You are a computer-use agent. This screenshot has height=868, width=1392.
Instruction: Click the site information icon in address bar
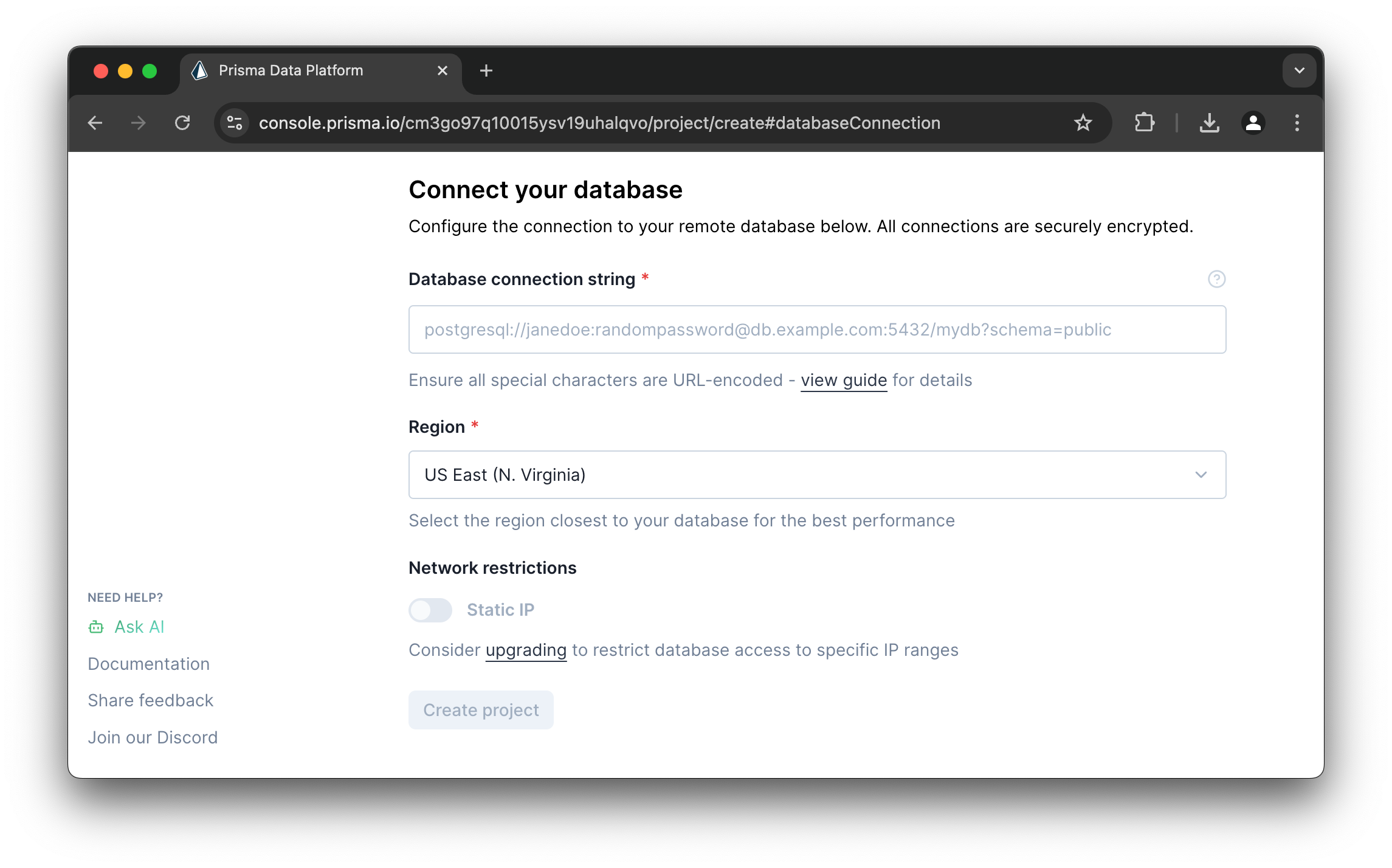click(235, 123)
